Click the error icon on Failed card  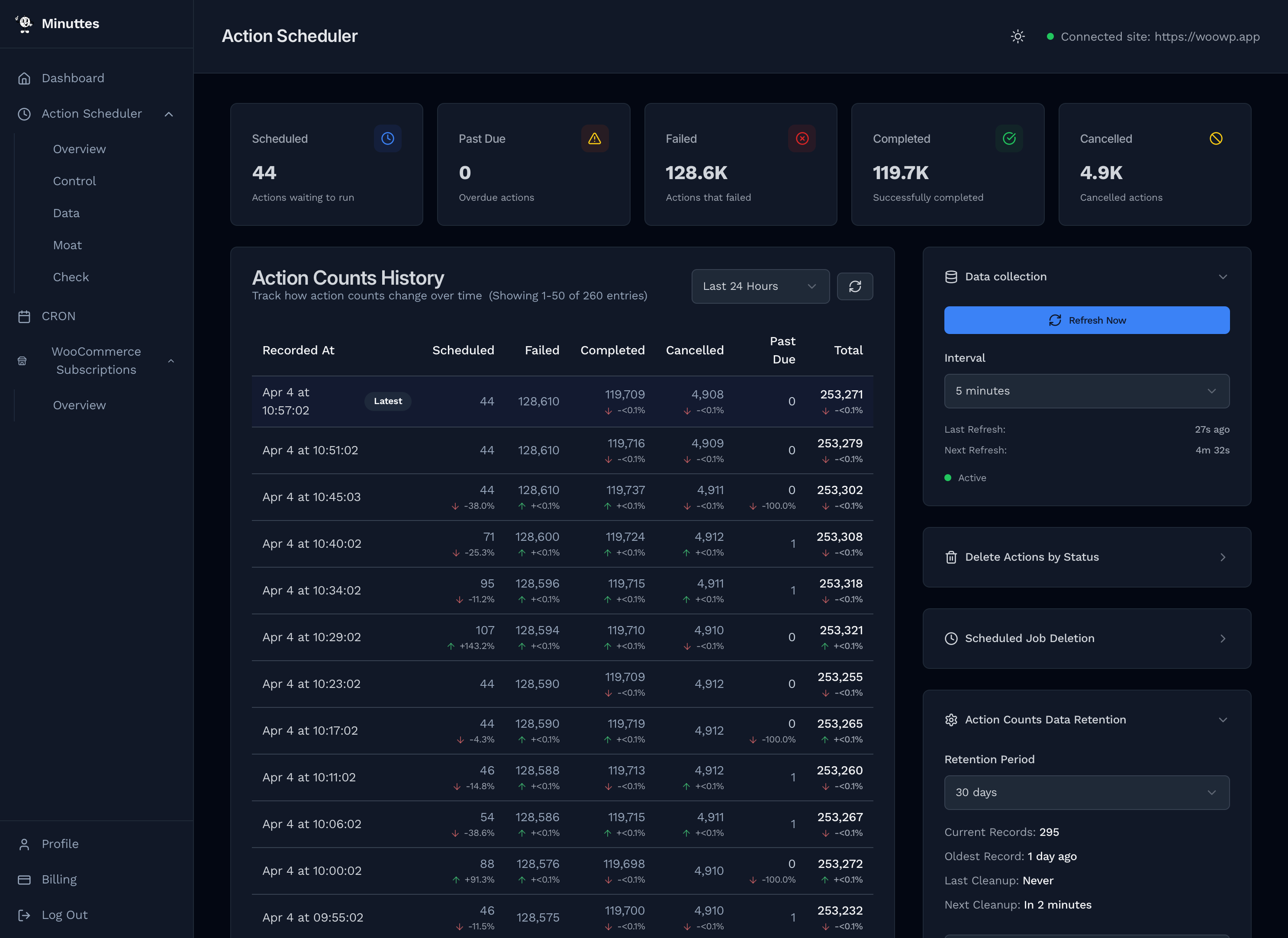[x=802, y=138]
